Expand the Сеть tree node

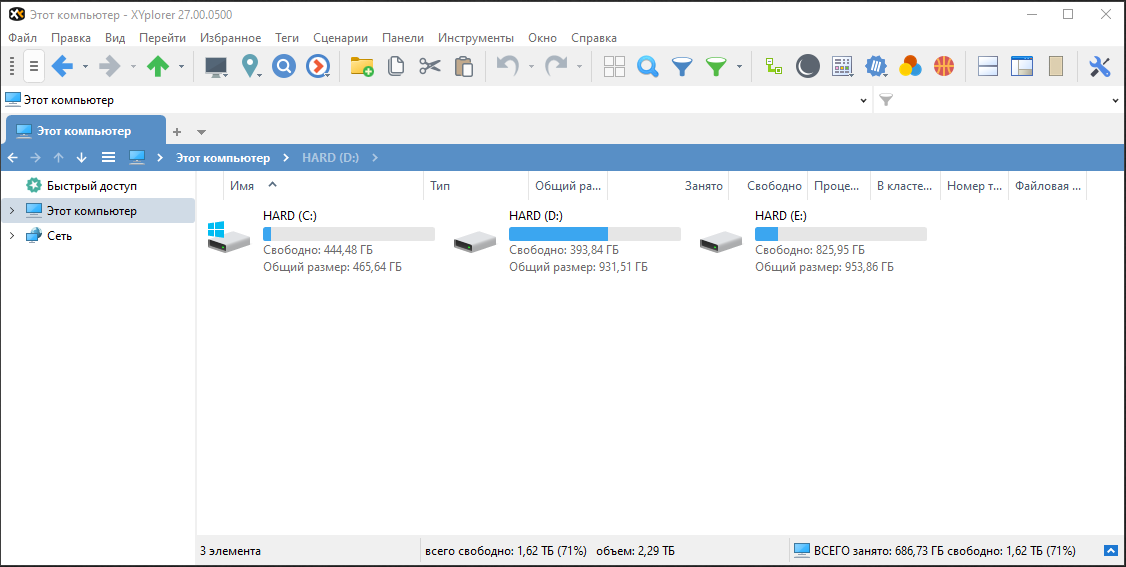click(x=11, y=235)
